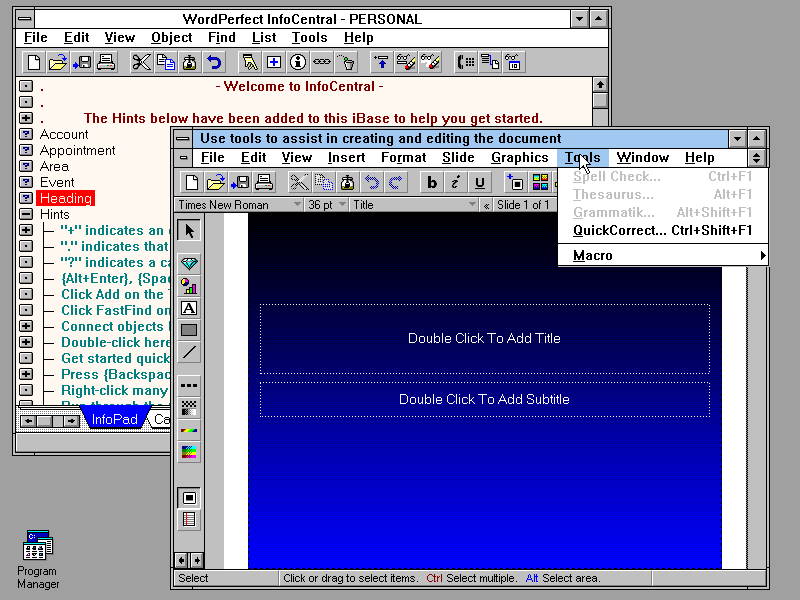Viewport: 800px width, 600px height.
Task: Select the rectangle closed-shape tool
Action: click(x=189, y=330)
